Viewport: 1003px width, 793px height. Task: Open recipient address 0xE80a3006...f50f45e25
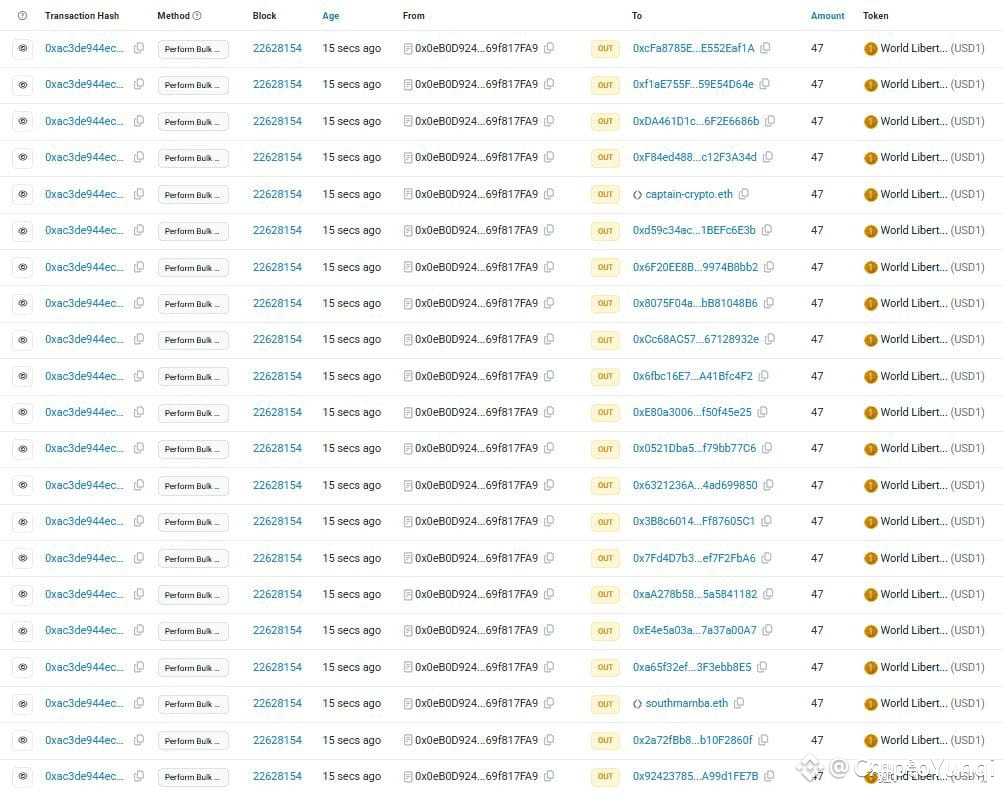(692, 412)
